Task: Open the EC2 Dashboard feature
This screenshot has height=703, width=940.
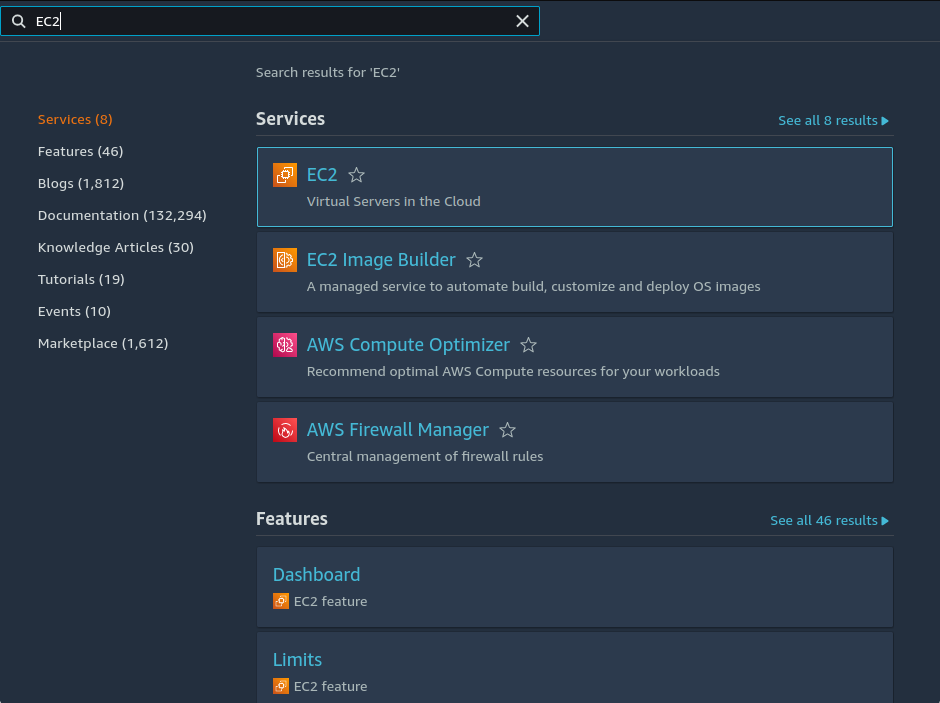Action: (x=316, y=574)
